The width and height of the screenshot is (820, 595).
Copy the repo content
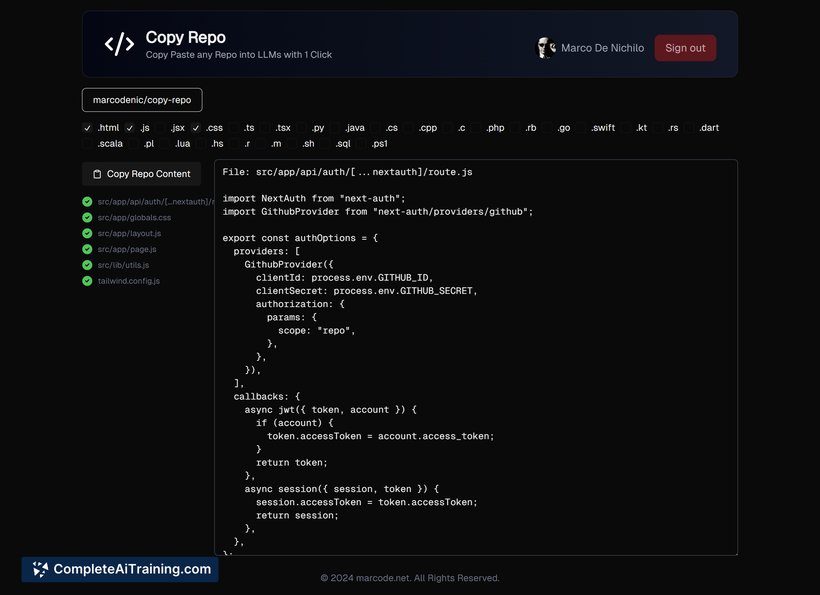point(142,174)
